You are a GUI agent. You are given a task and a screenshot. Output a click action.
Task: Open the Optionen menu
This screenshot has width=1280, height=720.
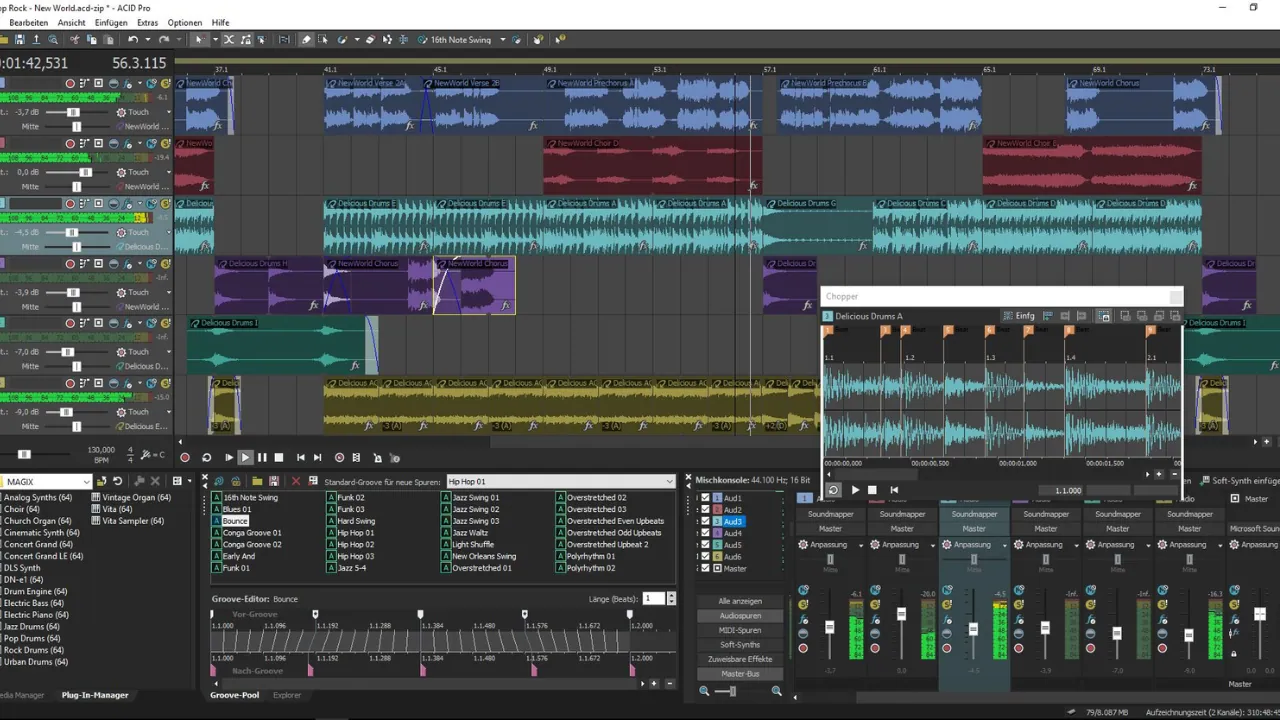[185, 22]
